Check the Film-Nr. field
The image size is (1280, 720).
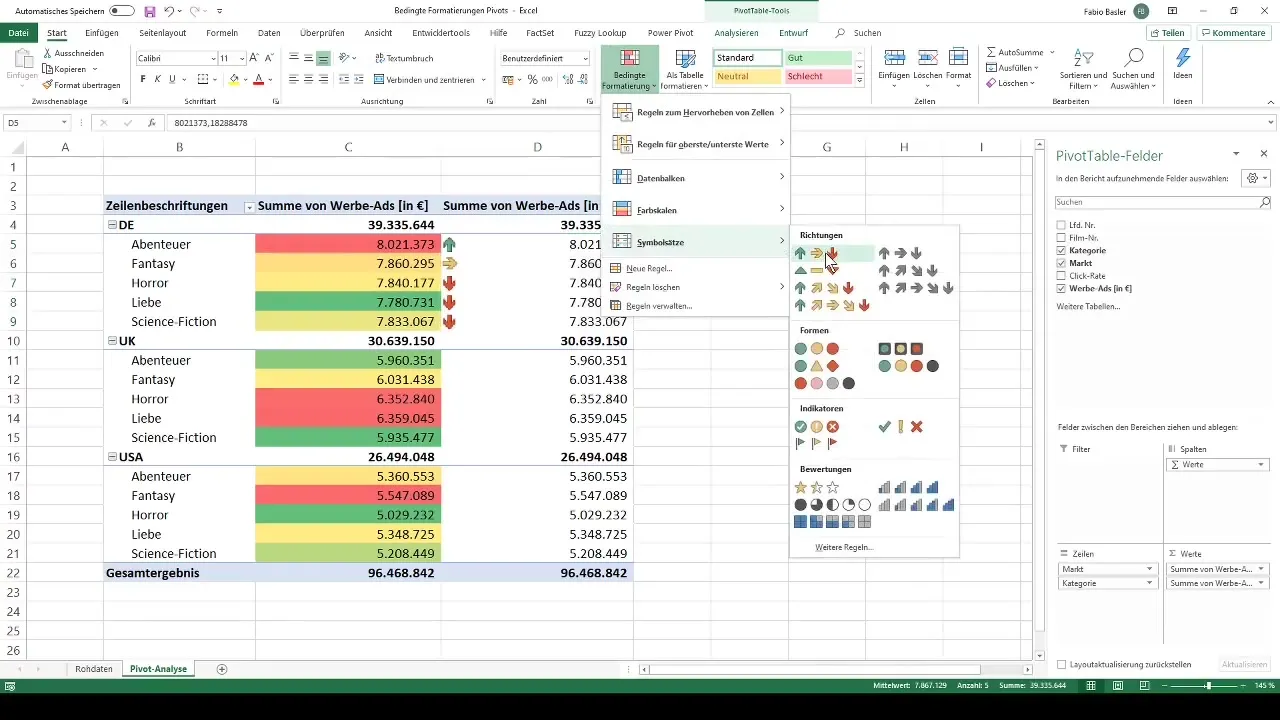tap(1061, 237)
